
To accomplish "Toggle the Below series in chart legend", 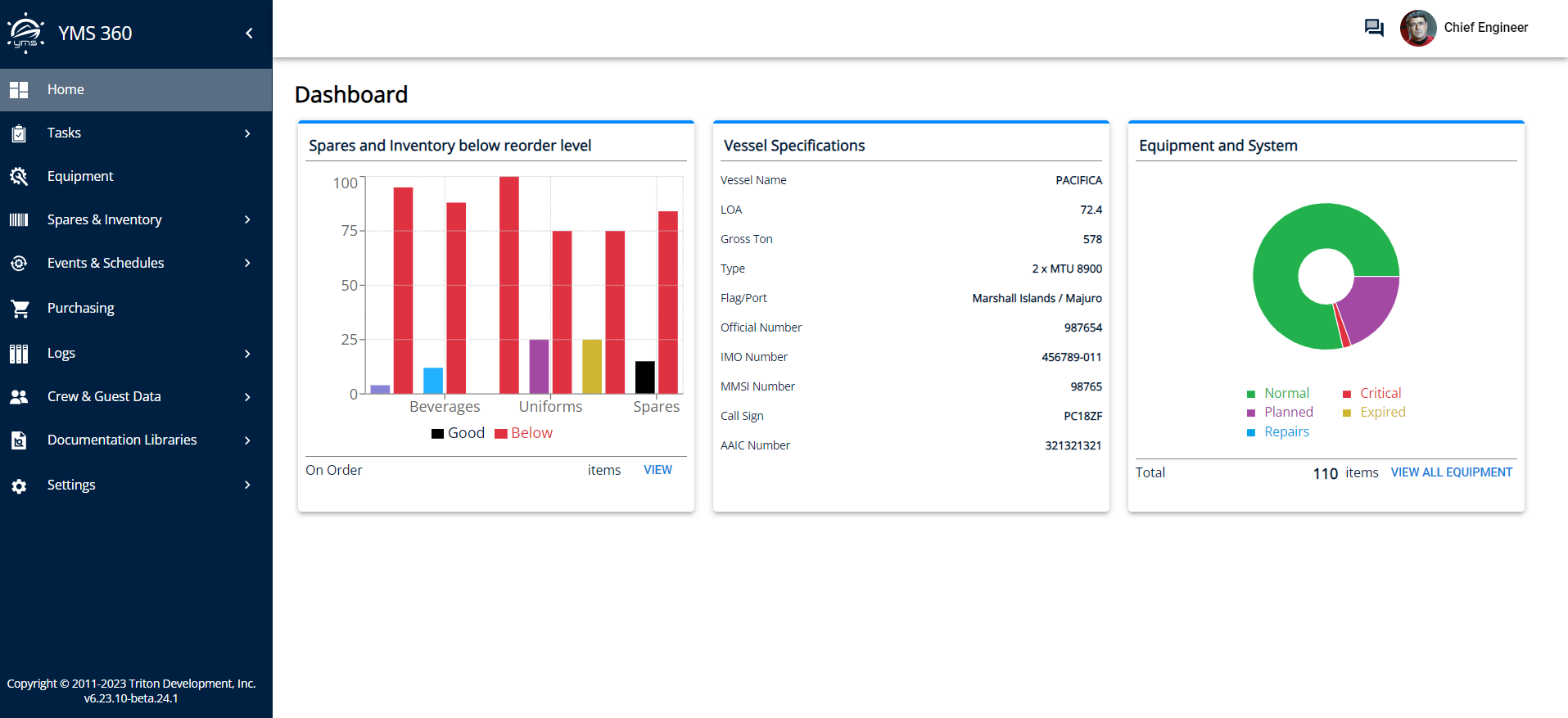I will click(x=524, y=433).
